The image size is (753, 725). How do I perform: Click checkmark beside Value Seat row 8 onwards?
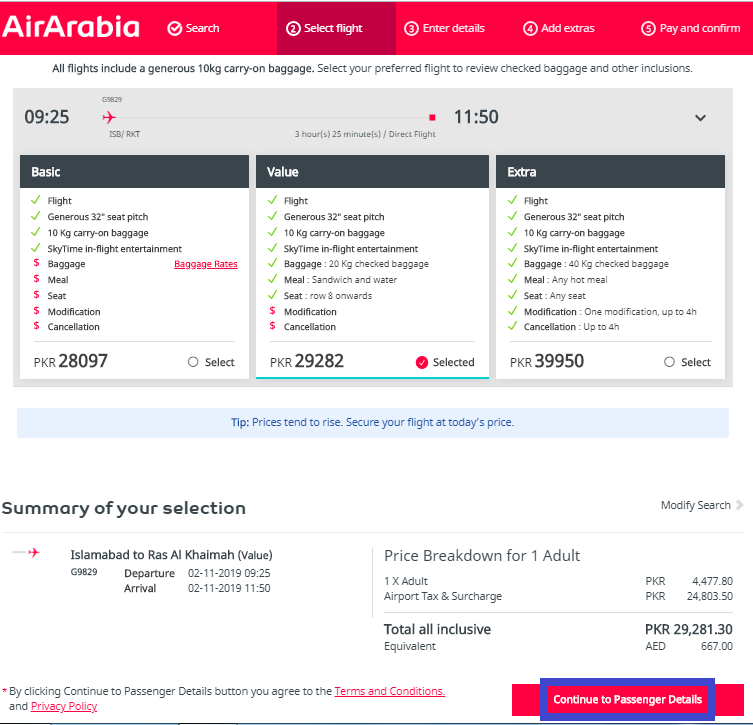pos(272,295)
